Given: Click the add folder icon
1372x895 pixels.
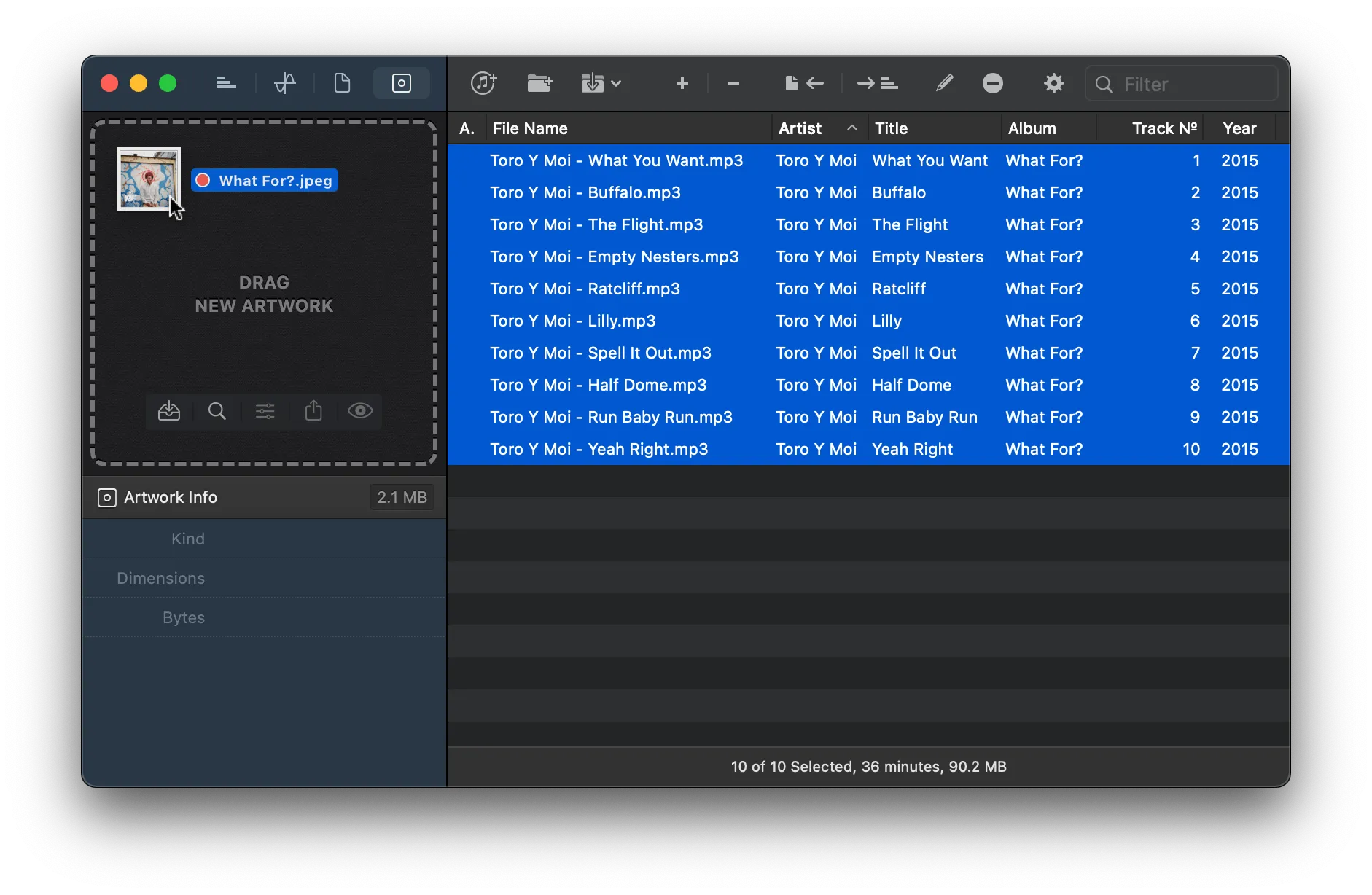Looking at the screenshot, I should [539, 83].
